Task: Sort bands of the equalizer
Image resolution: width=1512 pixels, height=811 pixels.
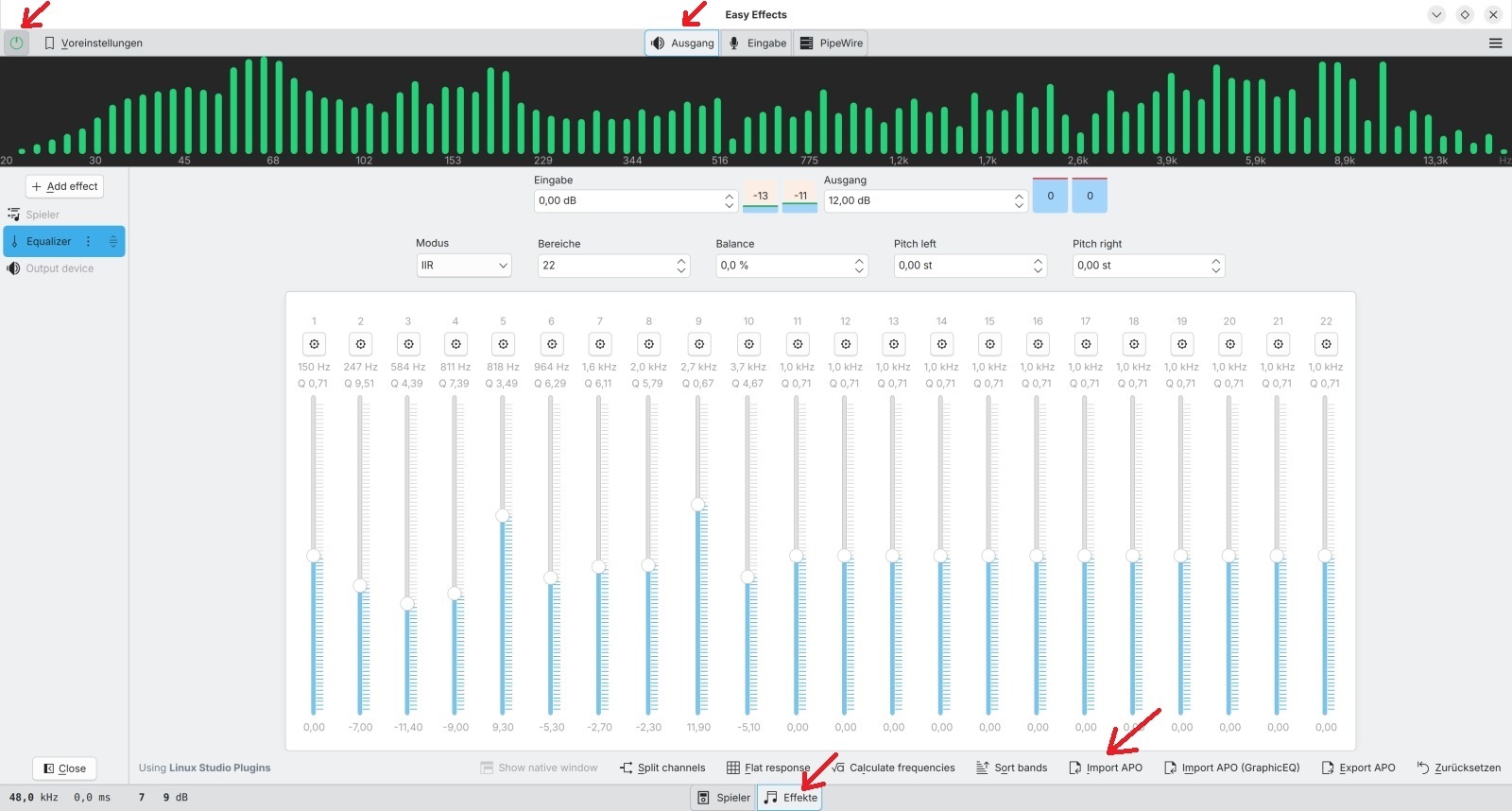Action: pos(1011,768)
